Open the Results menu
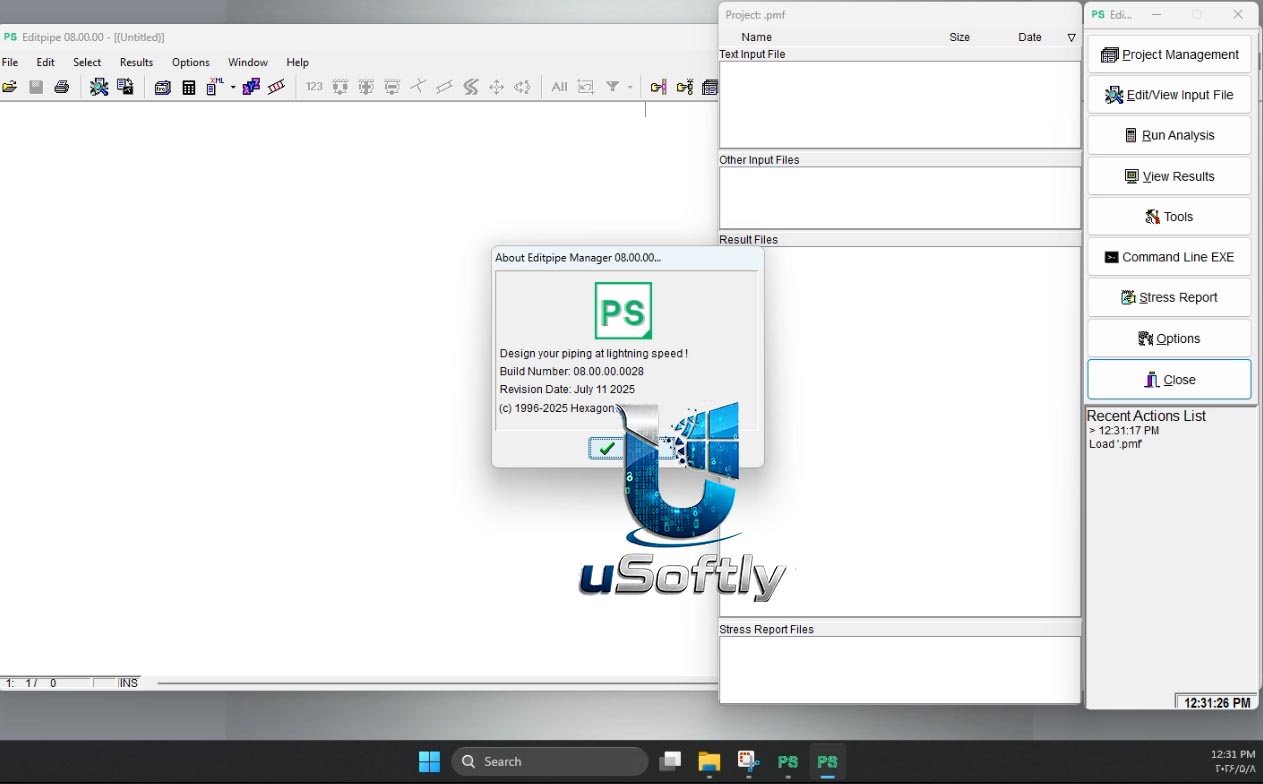1263x784 pixels. click(137, 62)
